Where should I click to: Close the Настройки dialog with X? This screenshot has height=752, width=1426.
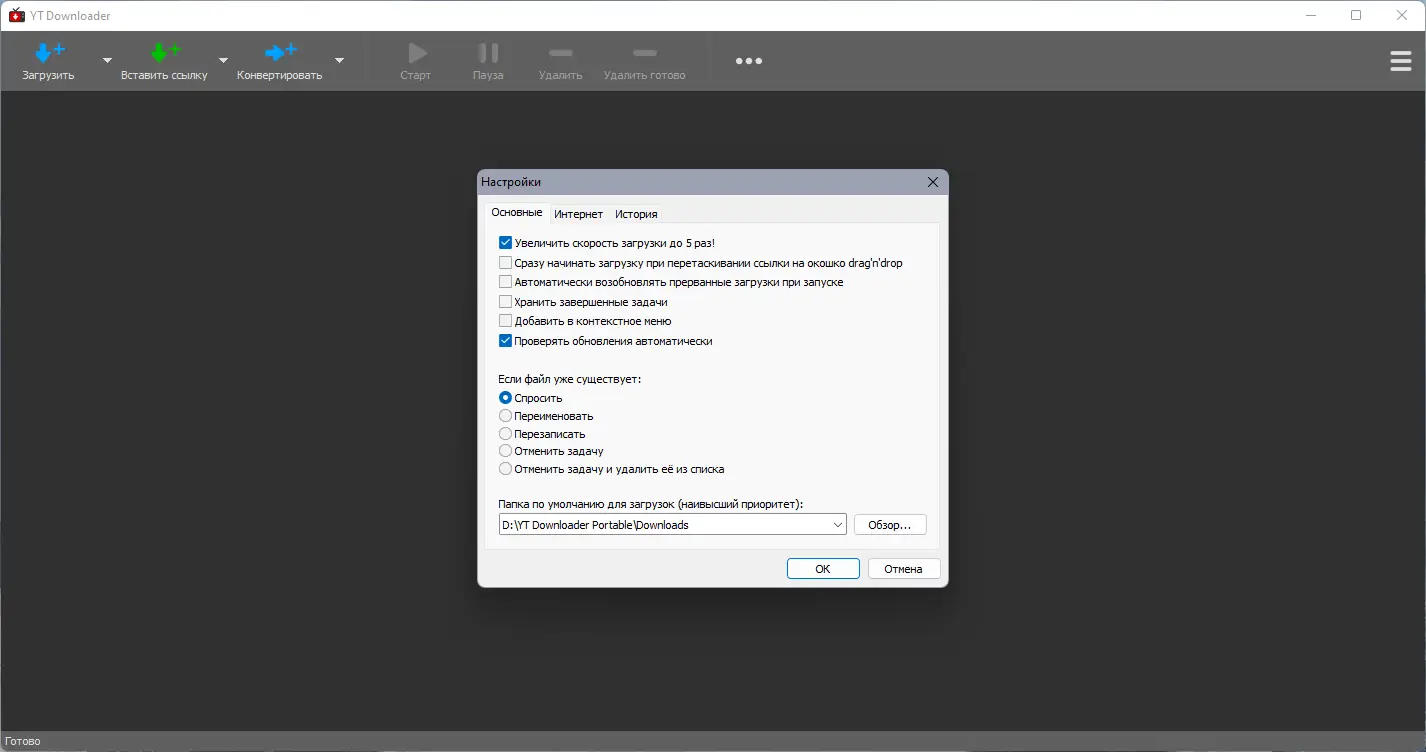pyautogui.click(x=933, y=182)
